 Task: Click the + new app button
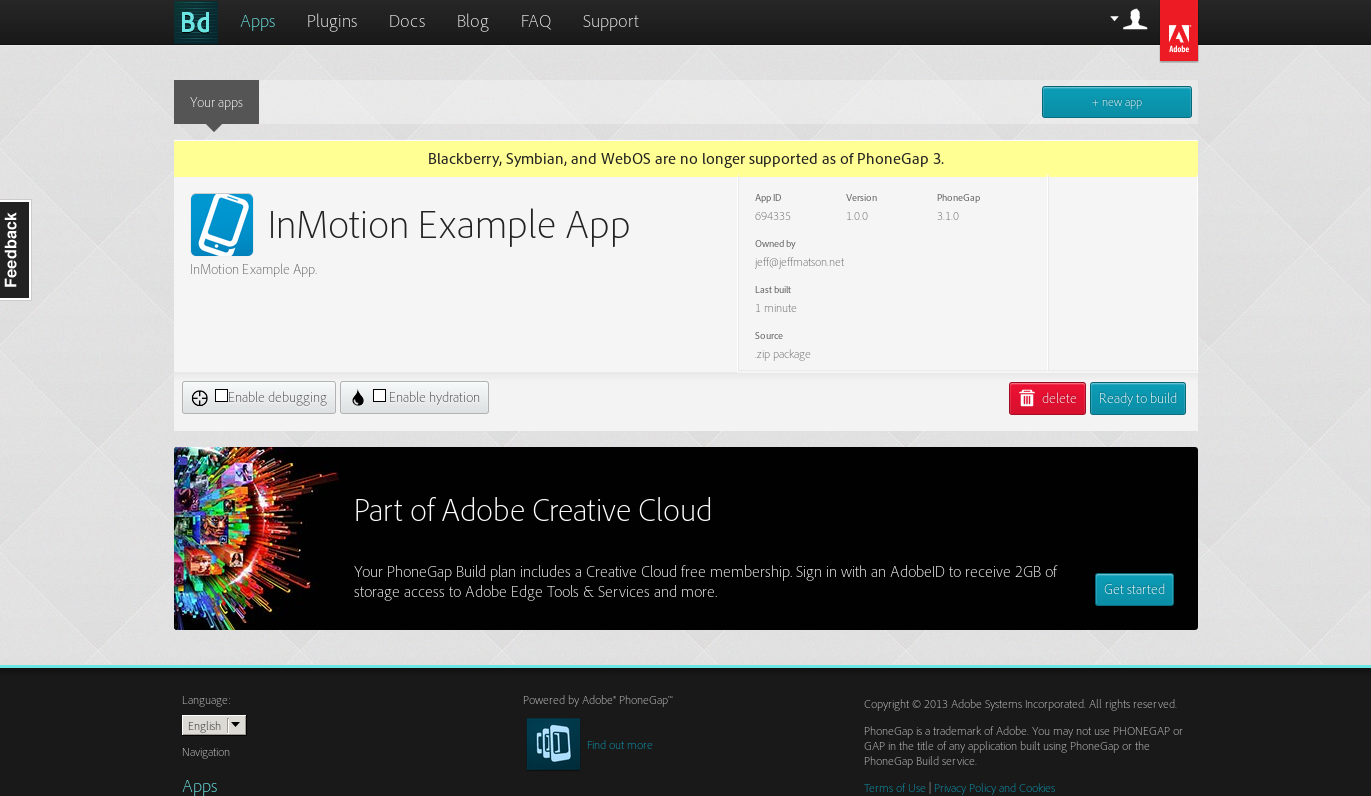(x=1116, y=102)
